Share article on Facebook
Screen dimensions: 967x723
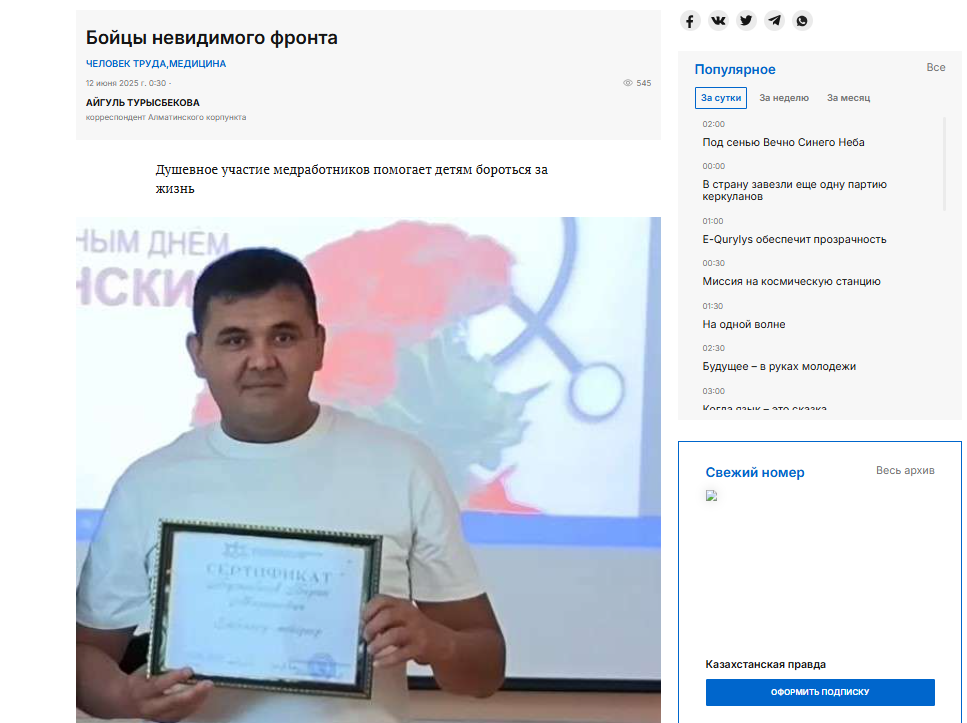click(690, 21)
